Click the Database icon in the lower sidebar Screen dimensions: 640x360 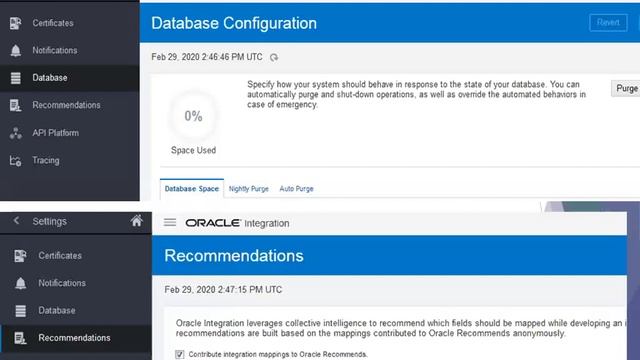point(20,311)
